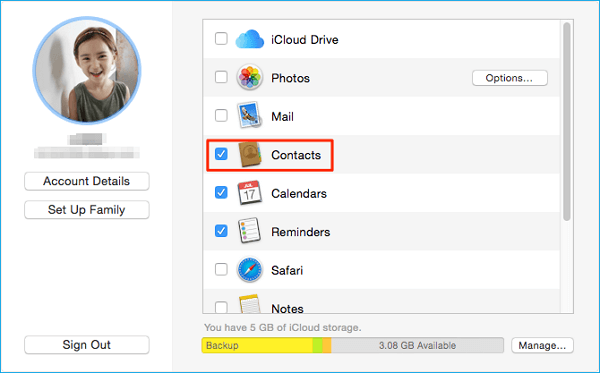
Task: Click the green segment of storage bar
Action: point(317,345)
